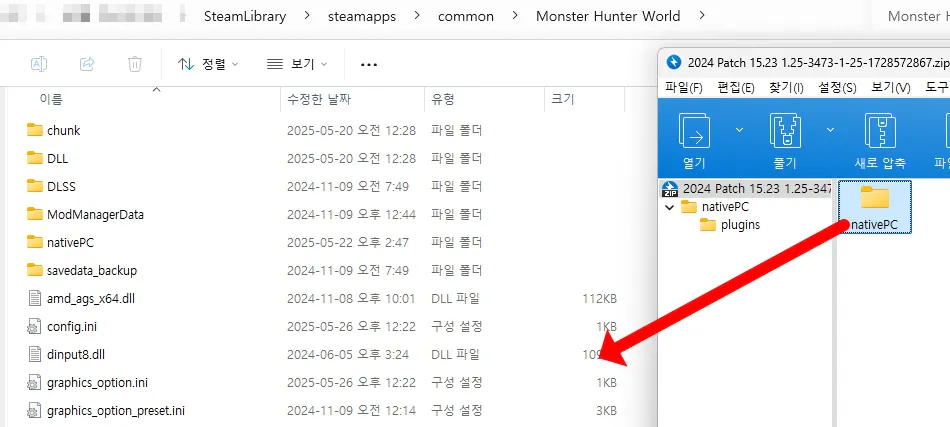Open the 설정(S) menu in Bandizip

(836, 88)
